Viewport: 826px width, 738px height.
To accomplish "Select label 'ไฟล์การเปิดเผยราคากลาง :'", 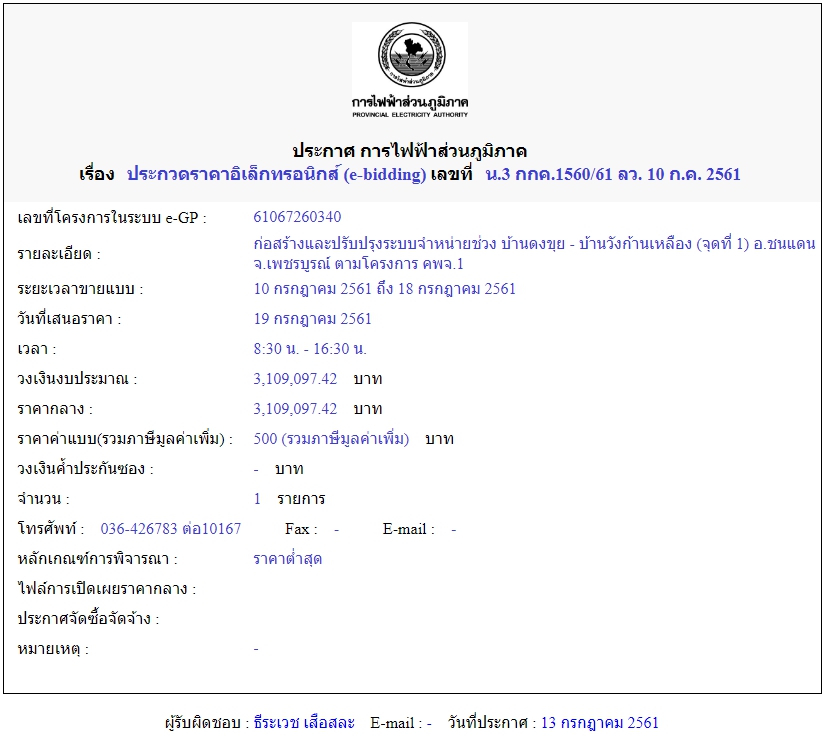I will tap(106, 589).
